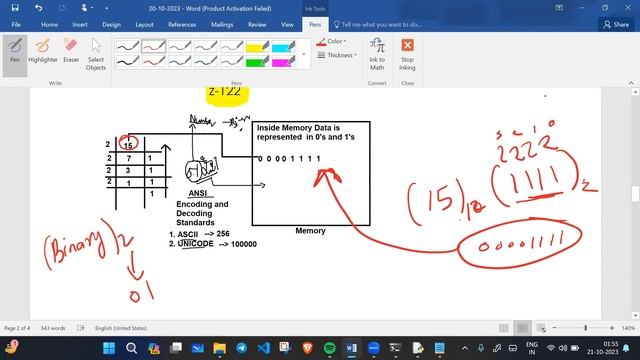Click the 140% zoom level

628,328
